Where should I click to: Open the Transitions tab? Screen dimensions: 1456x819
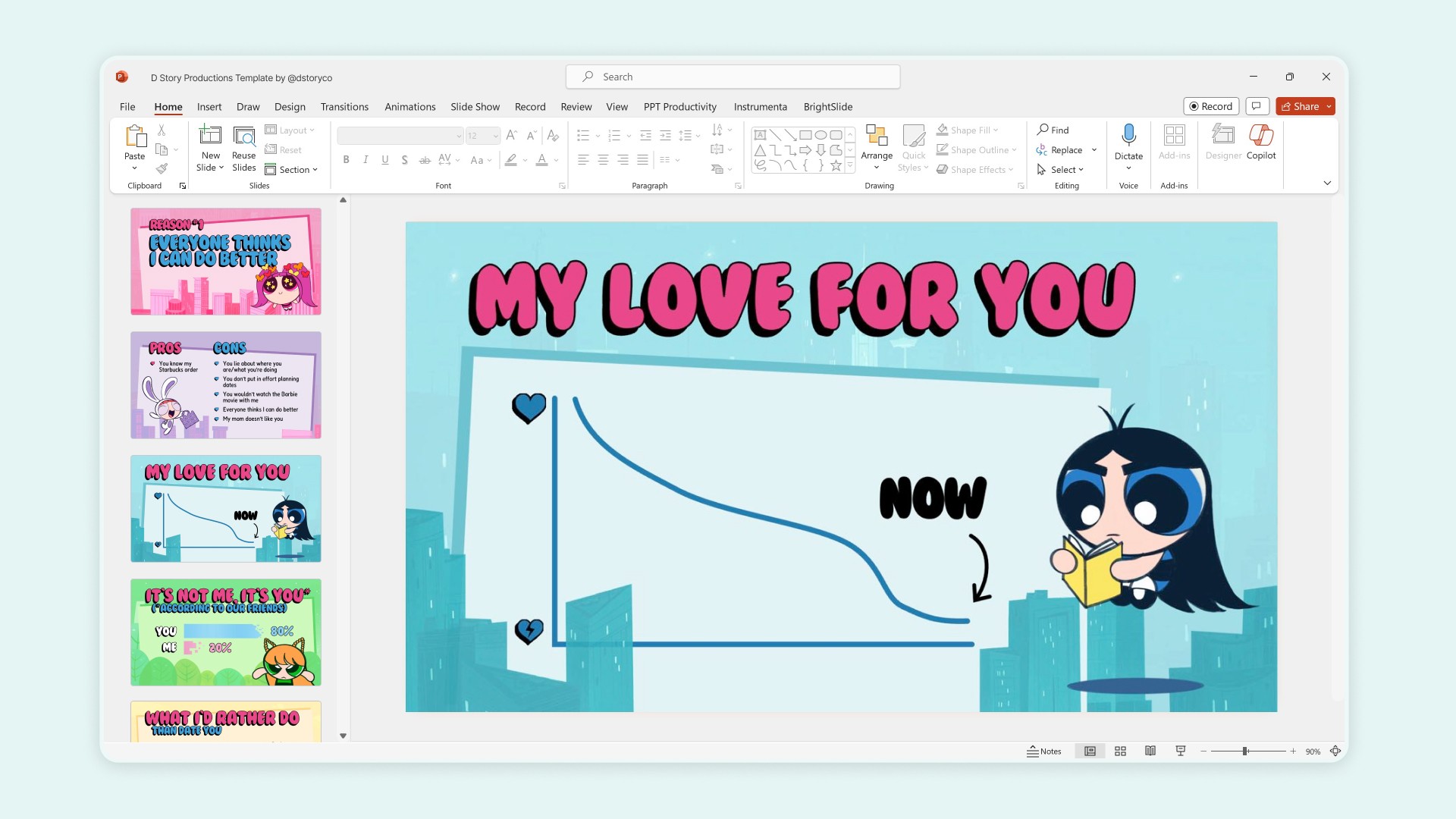tap(344, 107)
